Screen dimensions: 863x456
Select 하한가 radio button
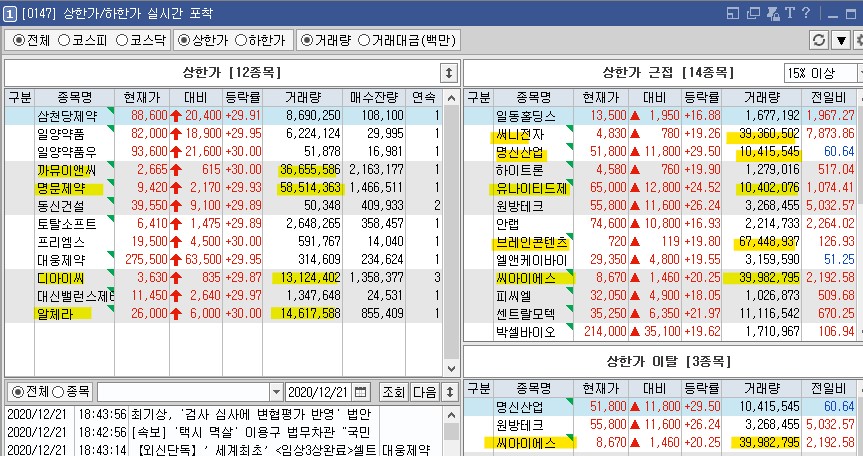241,40
